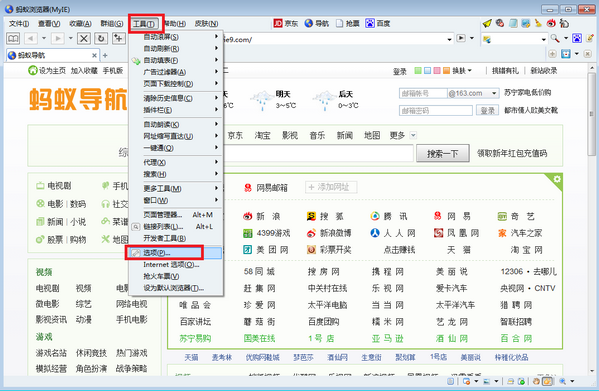Open the 文件 menu
The height and width of the screenshot is (391, 599).
click(x=19, y=24)
